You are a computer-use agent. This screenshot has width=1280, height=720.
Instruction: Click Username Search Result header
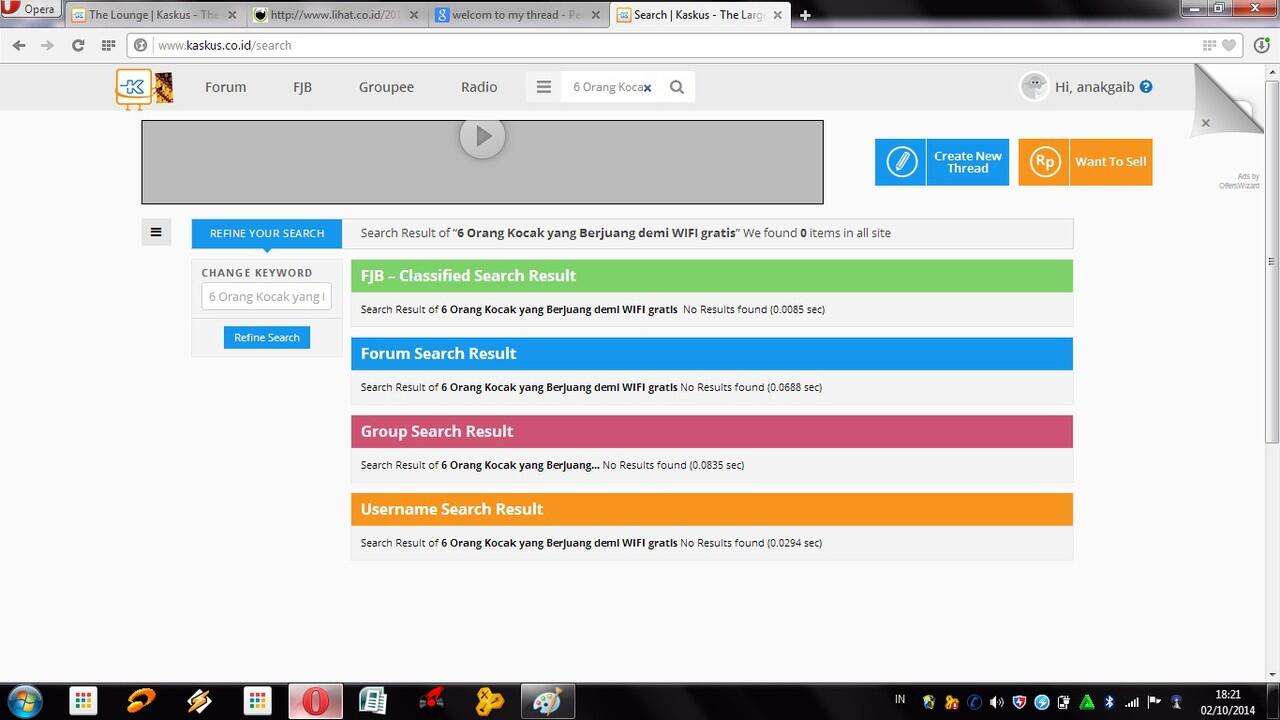point(712,509)
